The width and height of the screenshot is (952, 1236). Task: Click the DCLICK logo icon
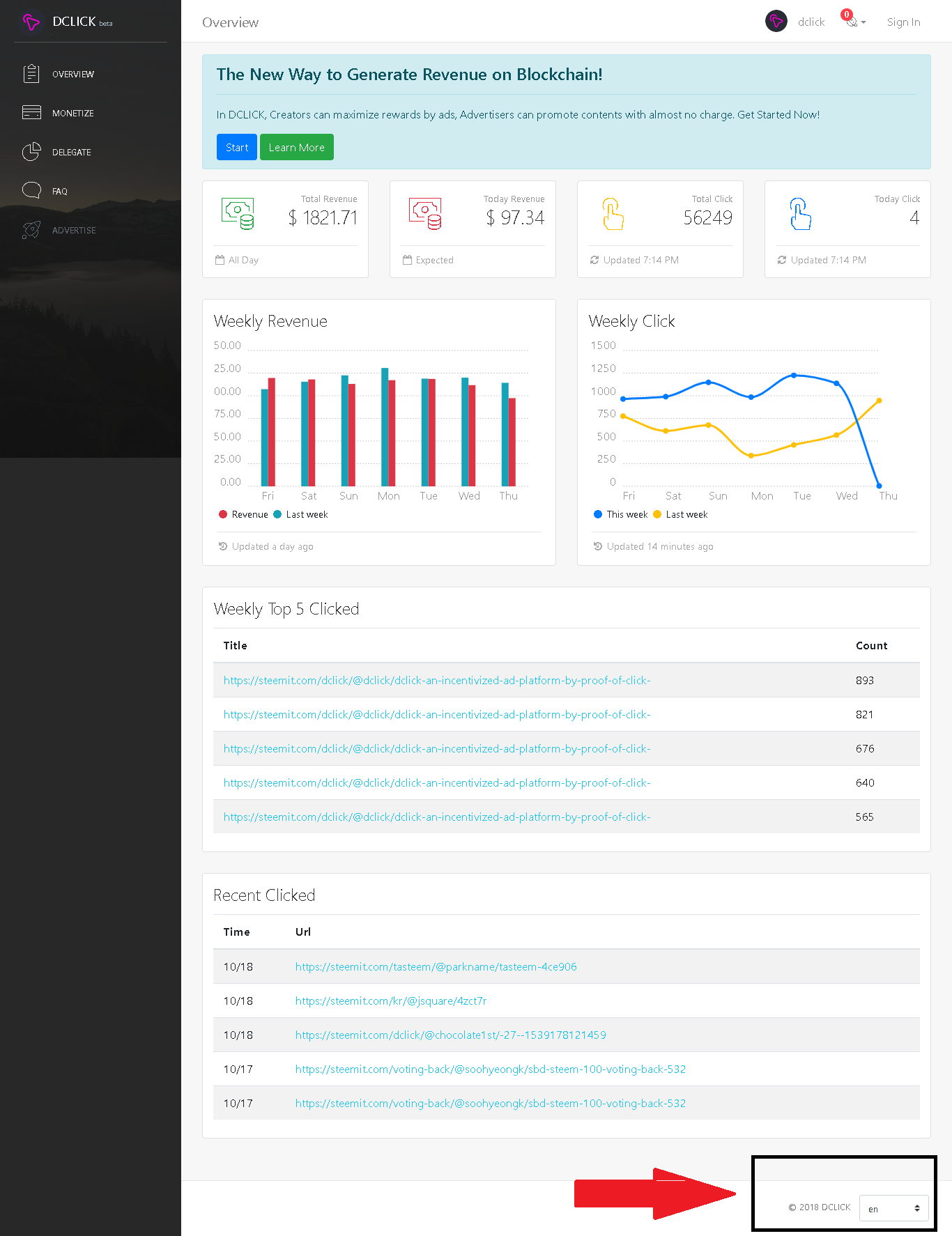click(x=31, y=22)
